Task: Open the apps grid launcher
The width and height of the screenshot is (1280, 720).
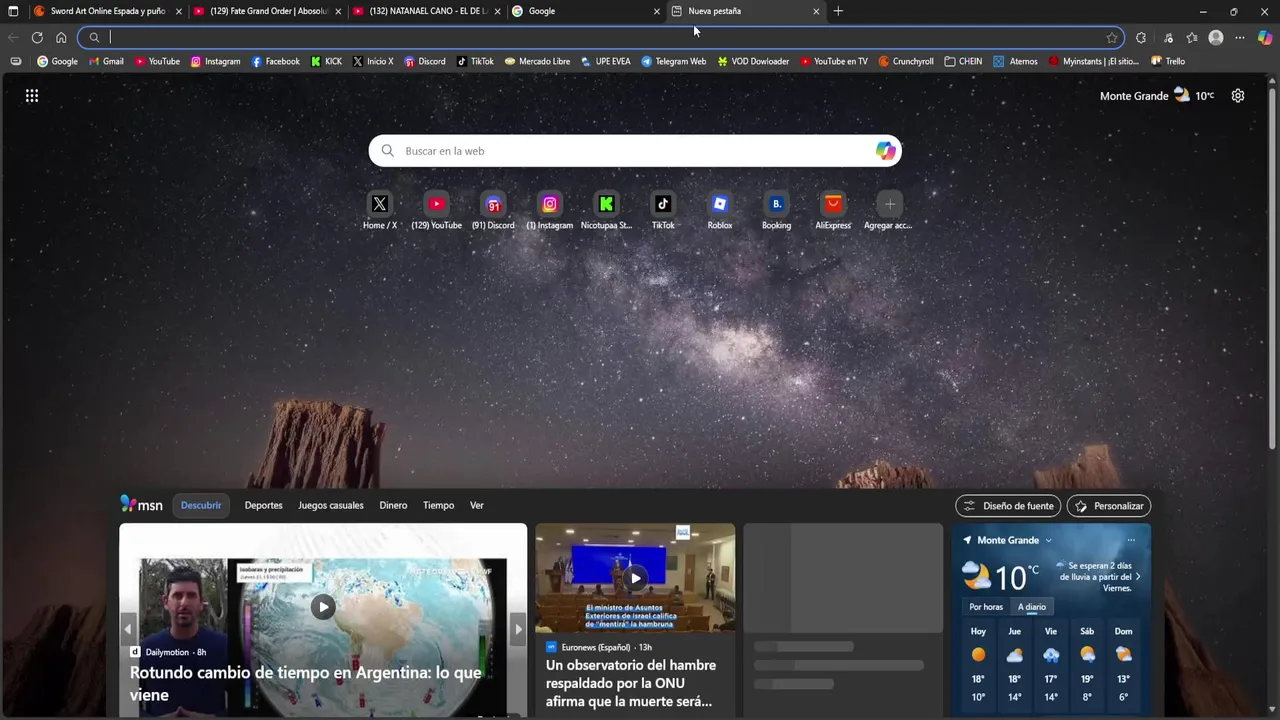Action: click(32, 96)
